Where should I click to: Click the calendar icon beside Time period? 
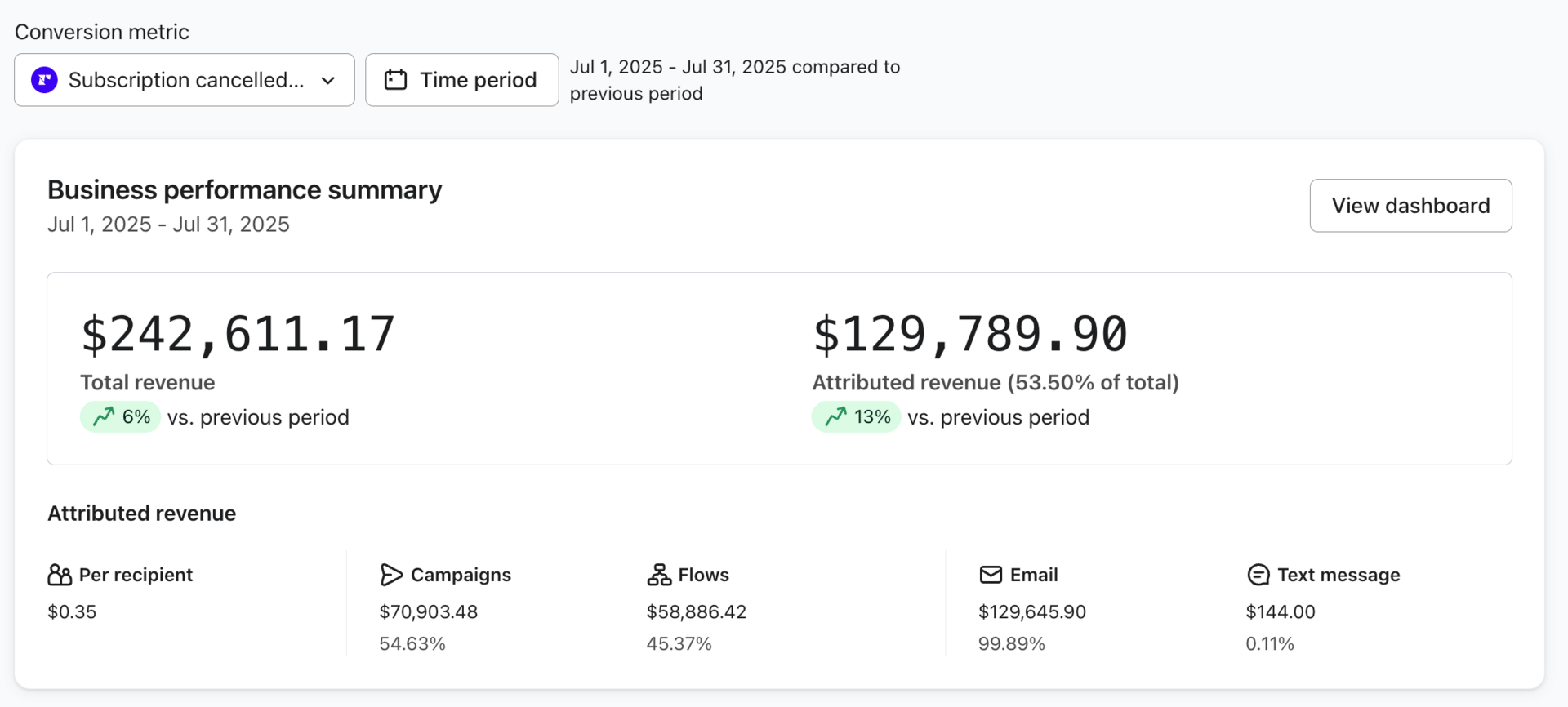tap(396, 80)
